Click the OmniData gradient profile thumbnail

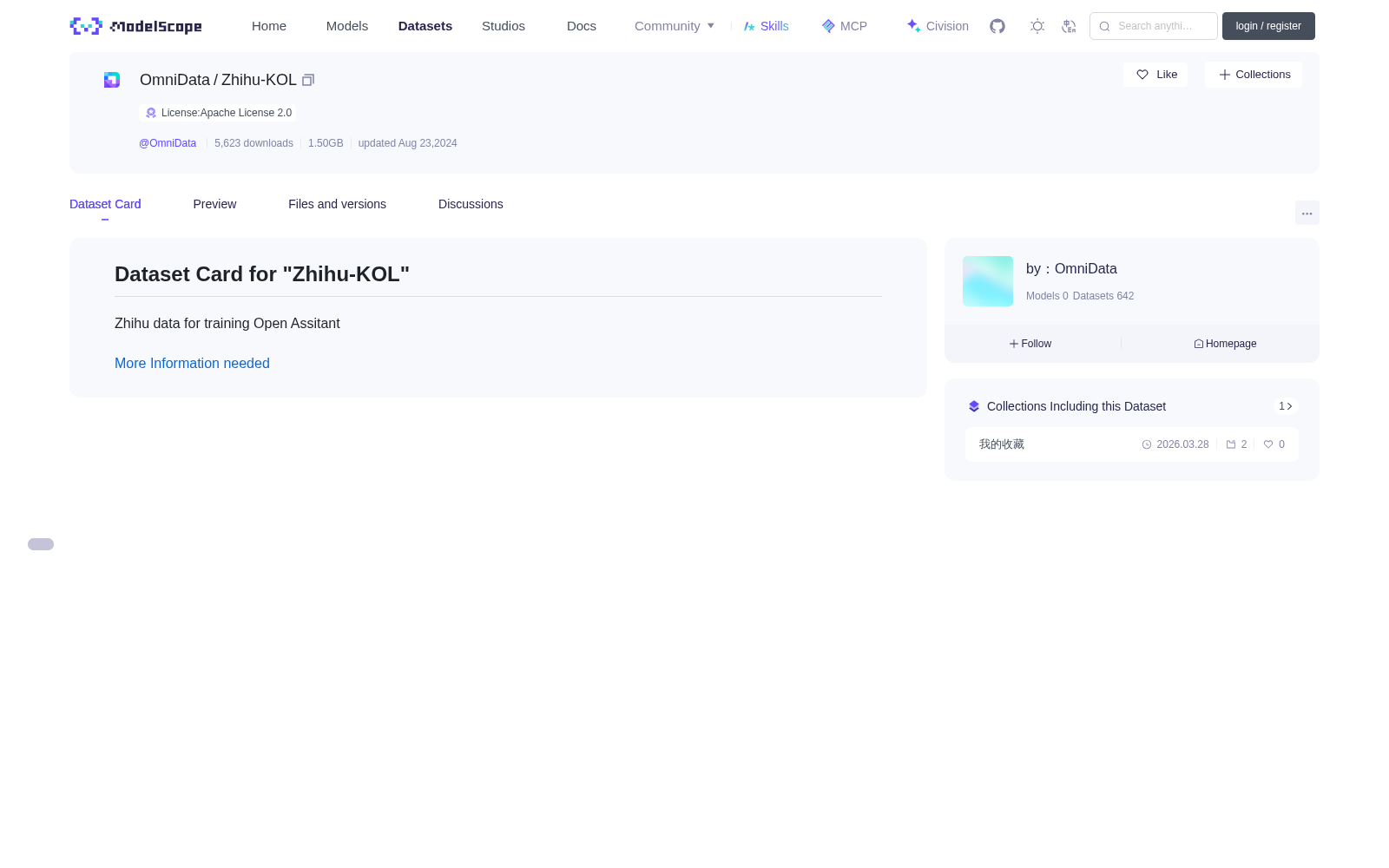[x=988, y=281]
